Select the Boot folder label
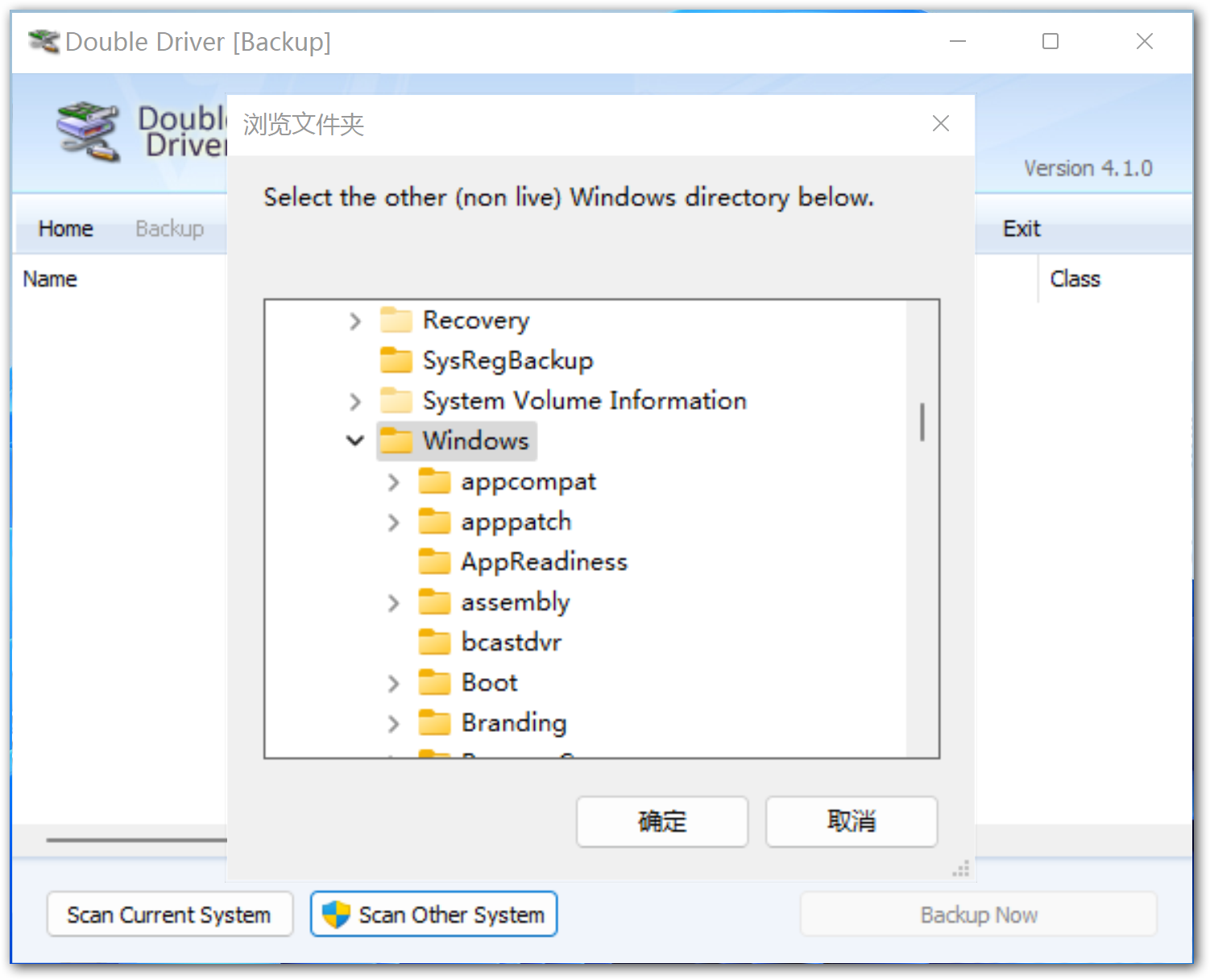 (x=490, y=683)
